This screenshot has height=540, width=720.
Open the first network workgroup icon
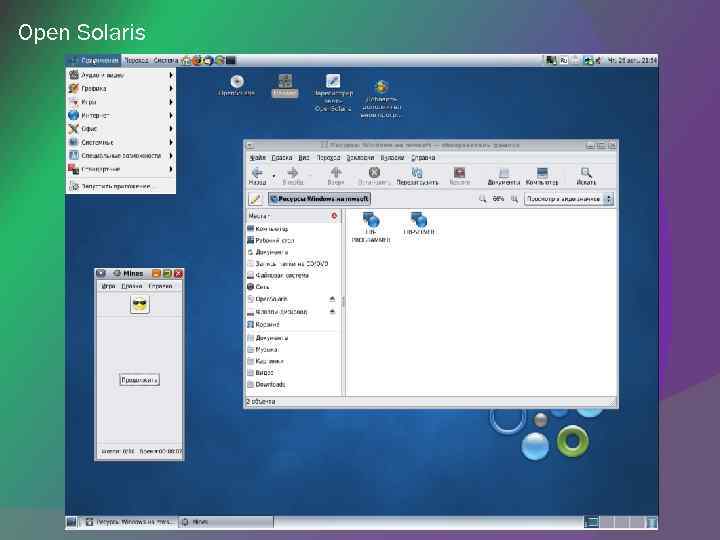371,226
